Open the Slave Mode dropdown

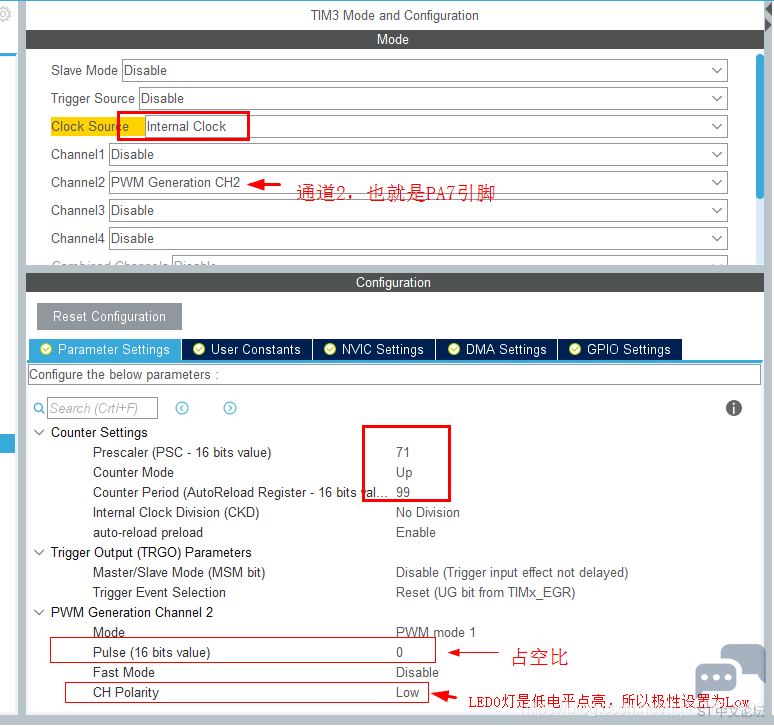tap(425, 71)
